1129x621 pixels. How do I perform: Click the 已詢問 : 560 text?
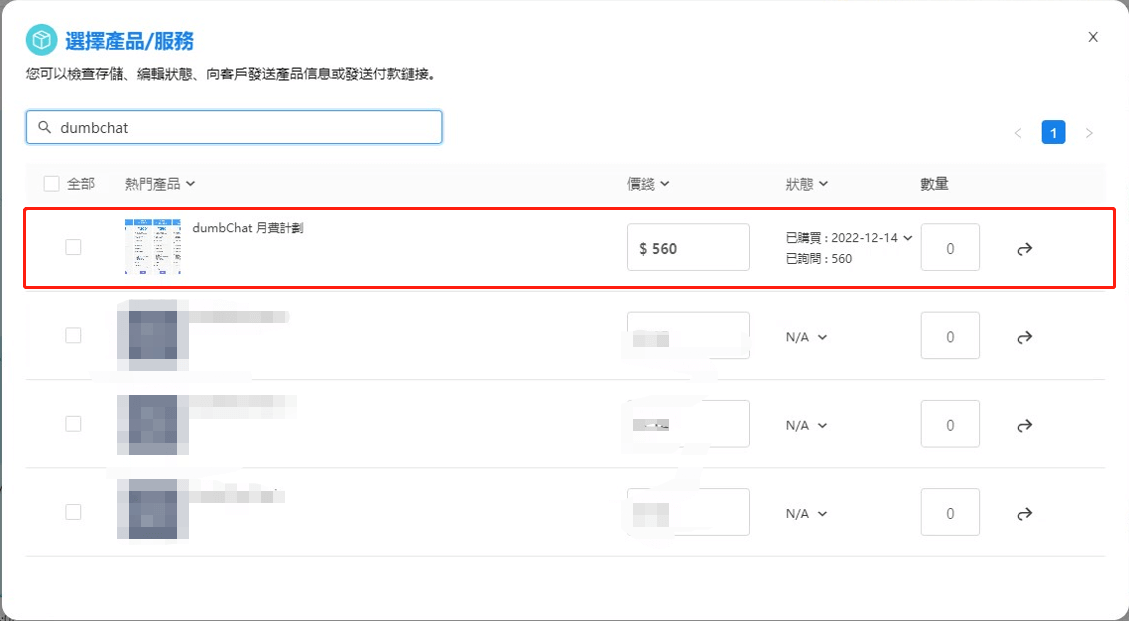click(x=819, y=259)
